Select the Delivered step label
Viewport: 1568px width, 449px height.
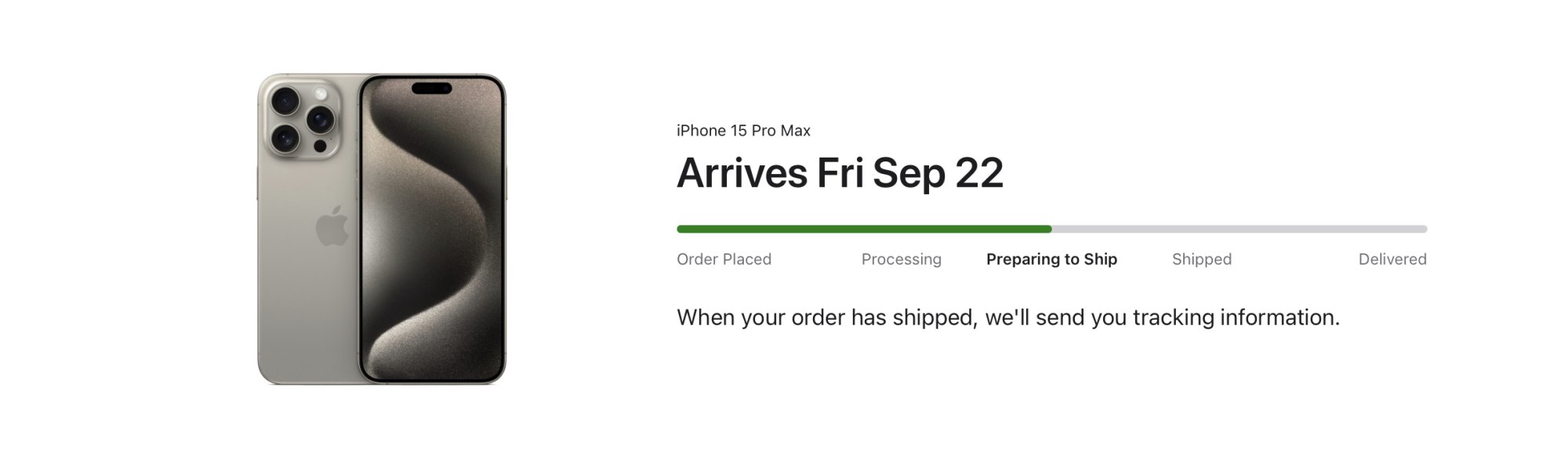[1392, 259]
